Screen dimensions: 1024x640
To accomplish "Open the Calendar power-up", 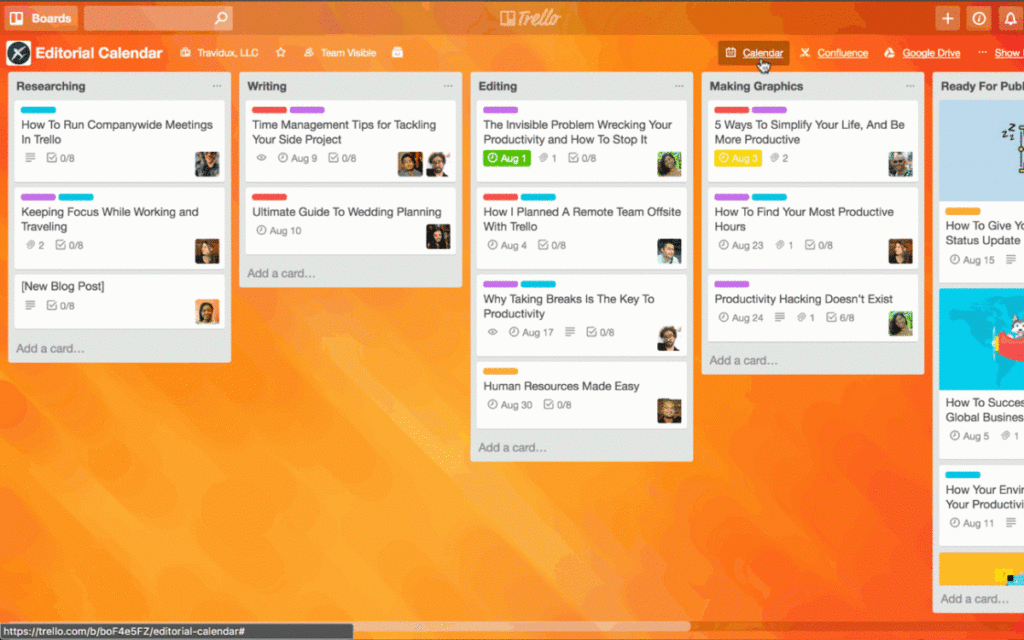I will pos(754,53).
